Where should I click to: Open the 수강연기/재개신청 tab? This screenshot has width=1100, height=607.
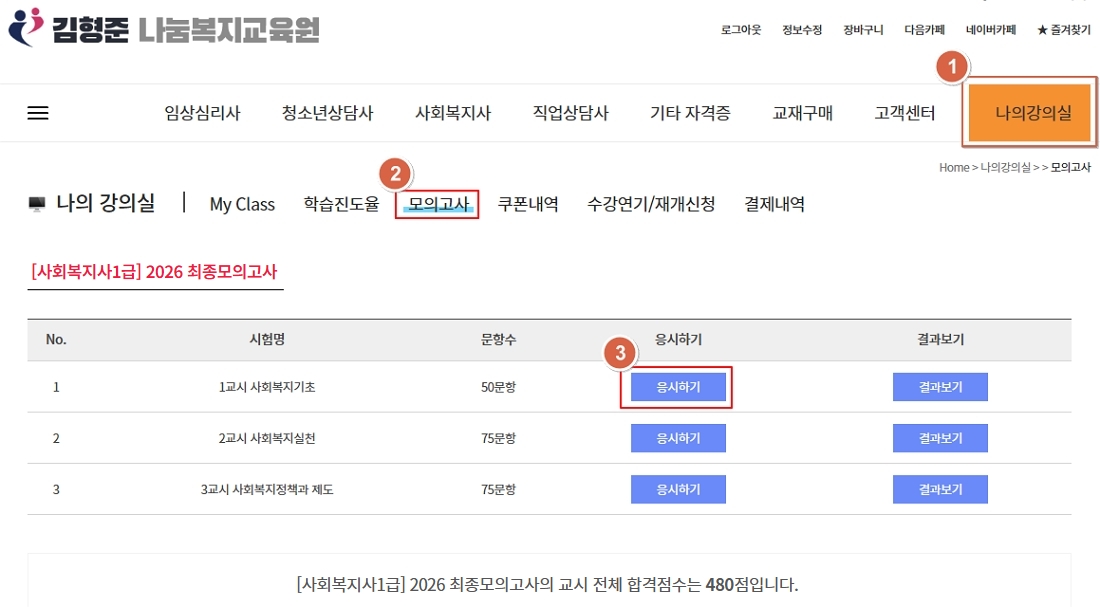(651, 204)
